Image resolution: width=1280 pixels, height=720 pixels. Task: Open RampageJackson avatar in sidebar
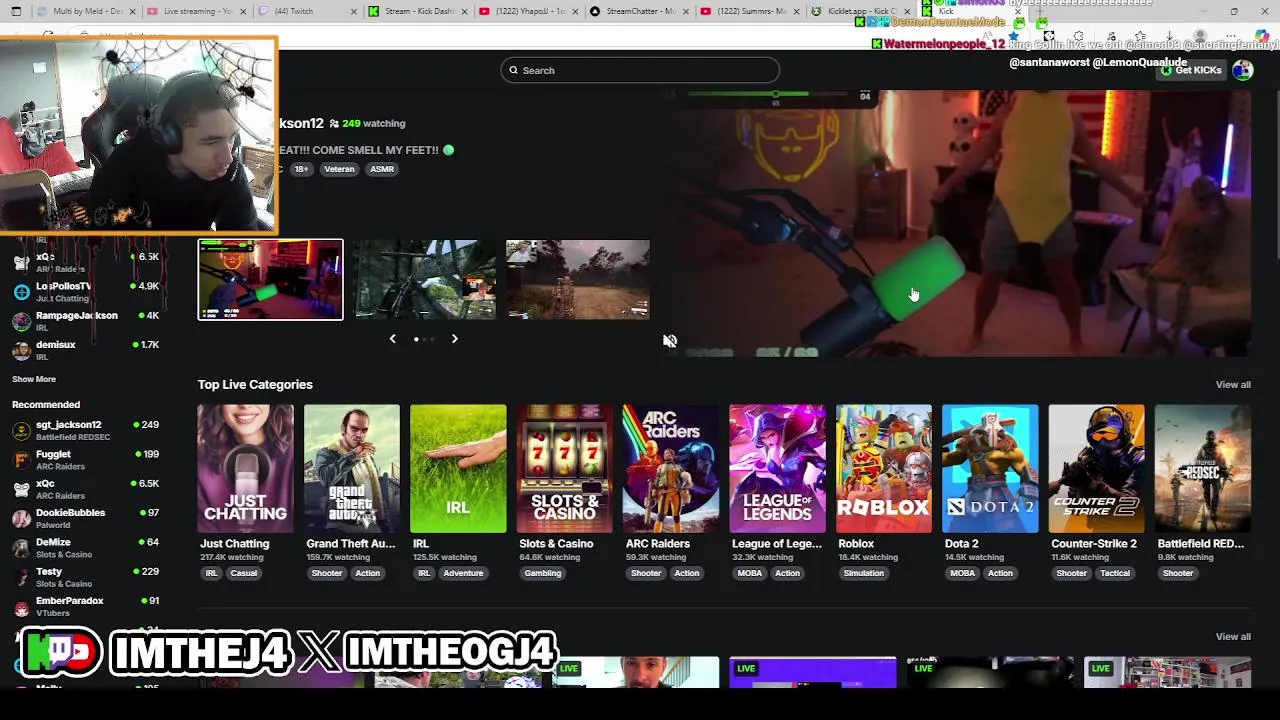[21, 321]
